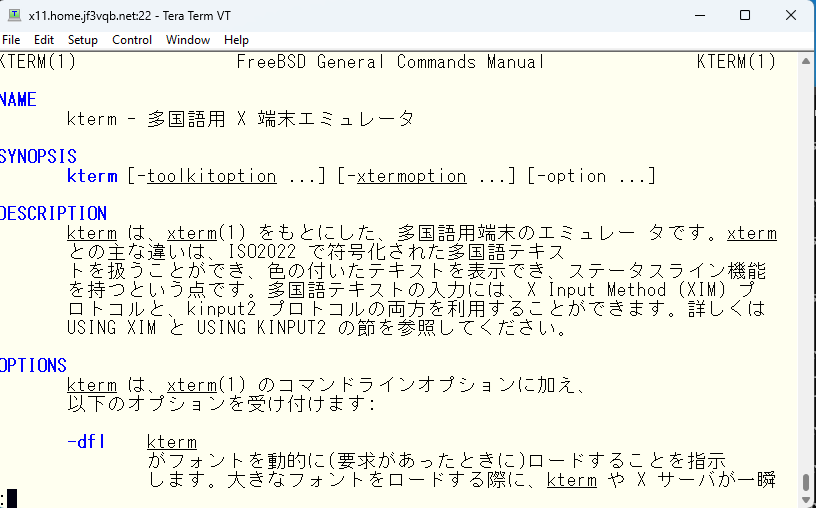Click the underlined kterm after -dfl
Screen dimensions: 816x508
click(172, 442)
